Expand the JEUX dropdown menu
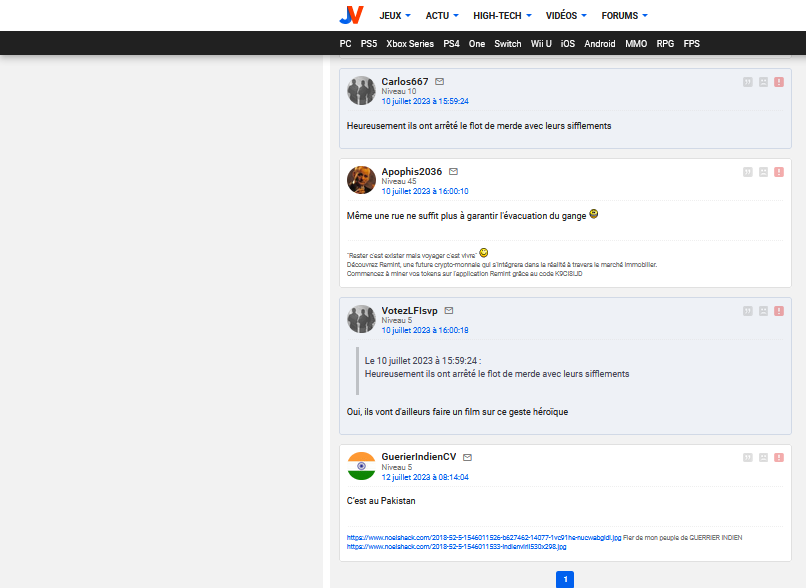 click(x=395, y=16)
